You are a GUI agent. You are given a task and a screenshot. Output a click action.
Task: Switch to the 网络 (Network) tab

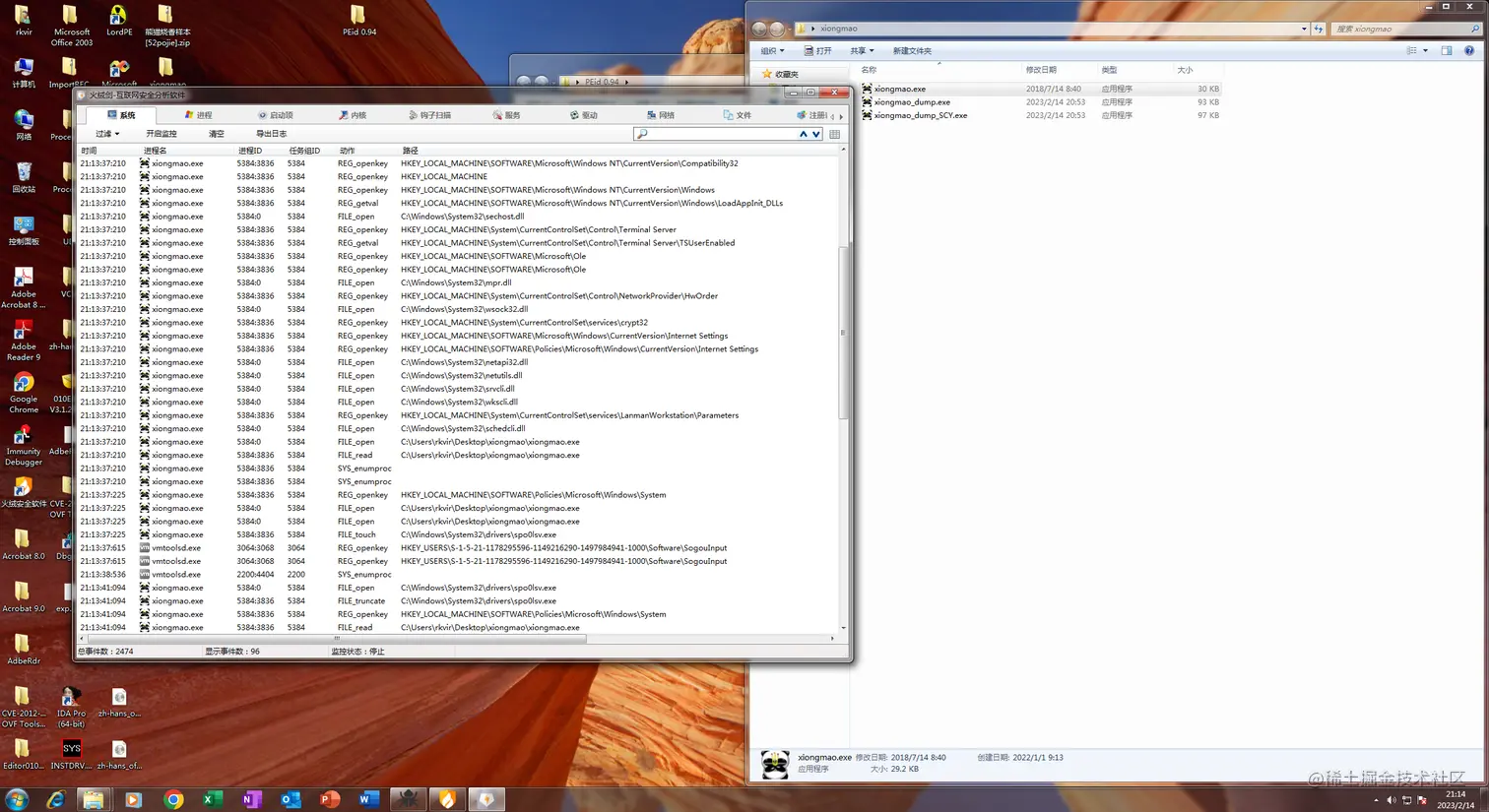tap(660, 115)
